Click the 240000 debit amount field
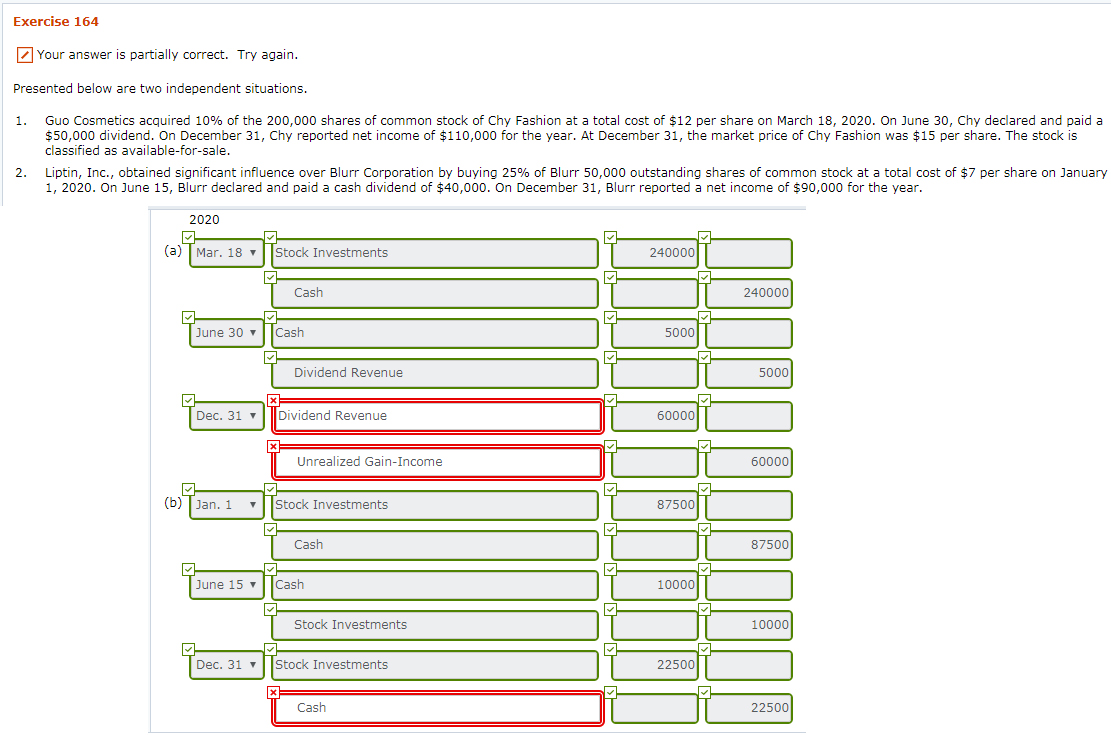The image size is (1111, 735). pos(655,253)
